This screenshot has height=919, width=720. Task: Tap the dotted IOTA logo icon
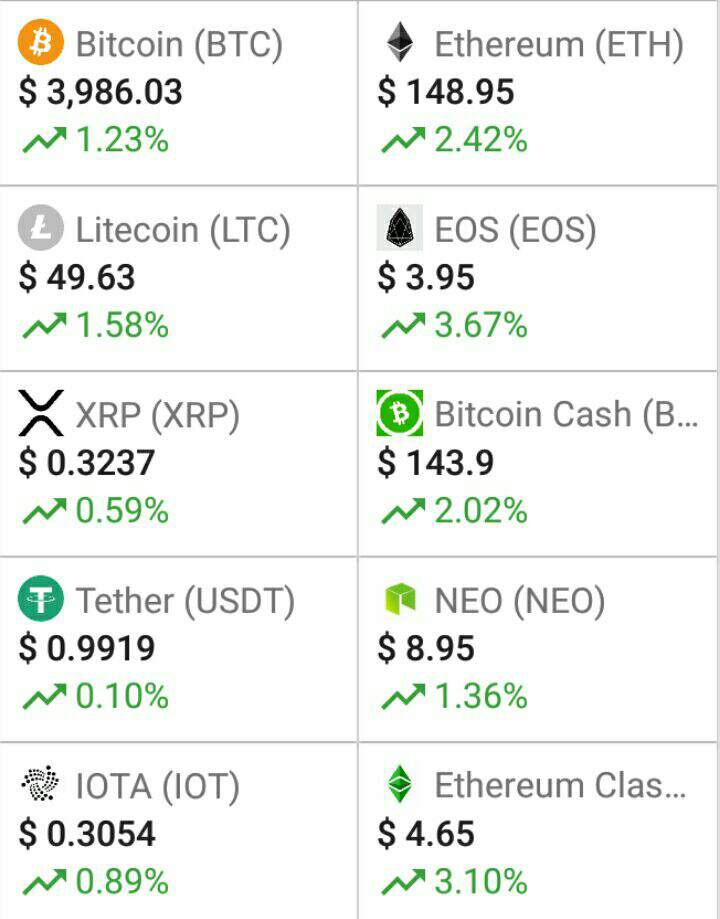point(41,785)
